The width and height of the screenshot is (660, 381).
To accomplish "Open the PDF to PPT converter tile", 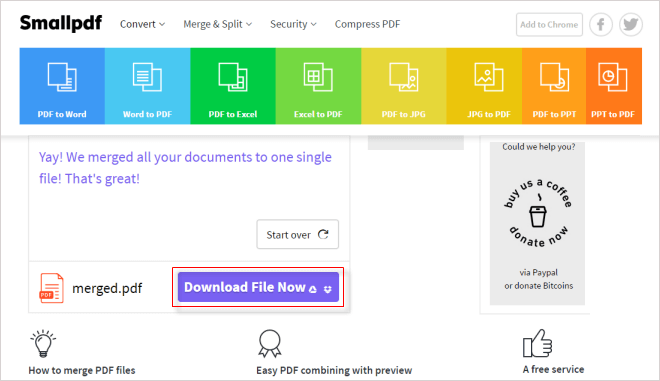I will [554, 86].
